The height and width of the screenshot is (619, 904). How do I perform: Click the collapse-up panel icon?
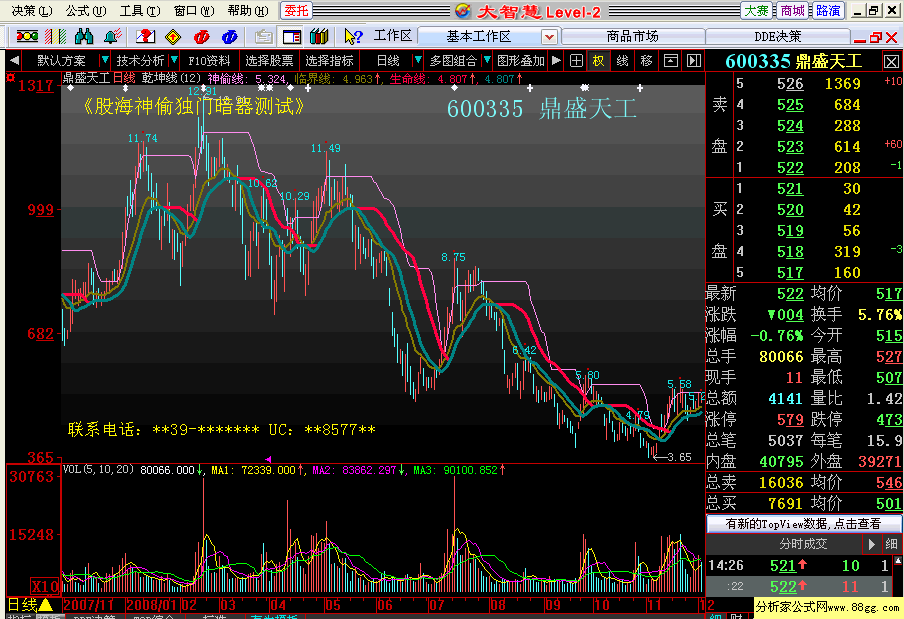671,61
